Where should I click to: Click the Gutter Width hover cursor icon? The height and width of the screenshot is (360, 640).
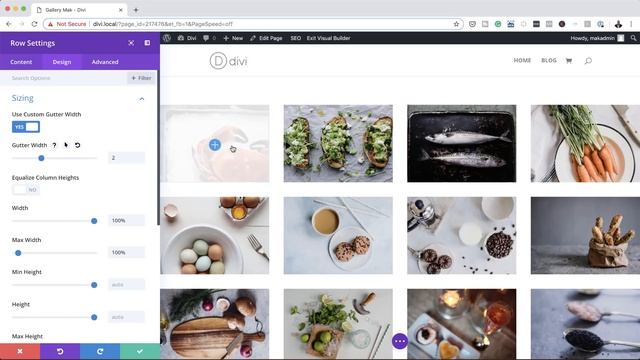pyautogui.click(x=66, y=145)
